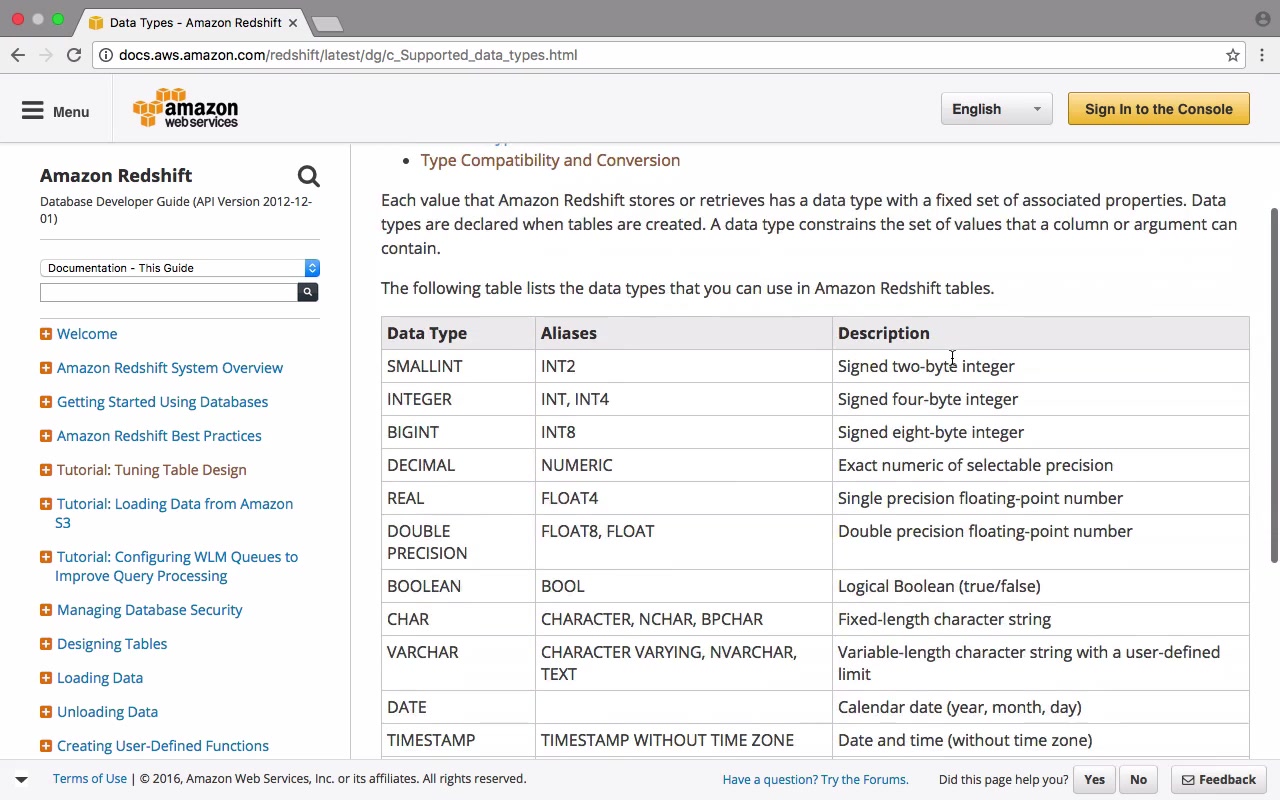Open Type Compatibility and Conversion link
This screenshot has height=800, width=1280.
click(550, 160)
